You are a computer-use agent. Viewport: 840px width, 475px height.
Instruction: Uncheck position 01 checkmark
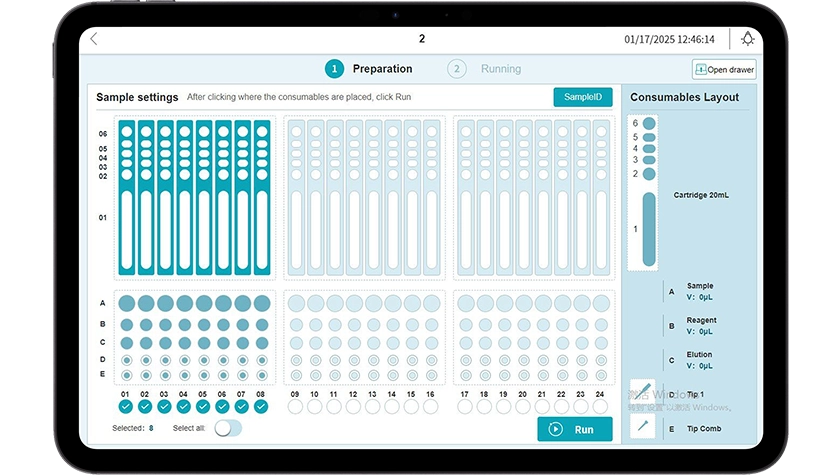pyautogui.click(x=125, y=407)
